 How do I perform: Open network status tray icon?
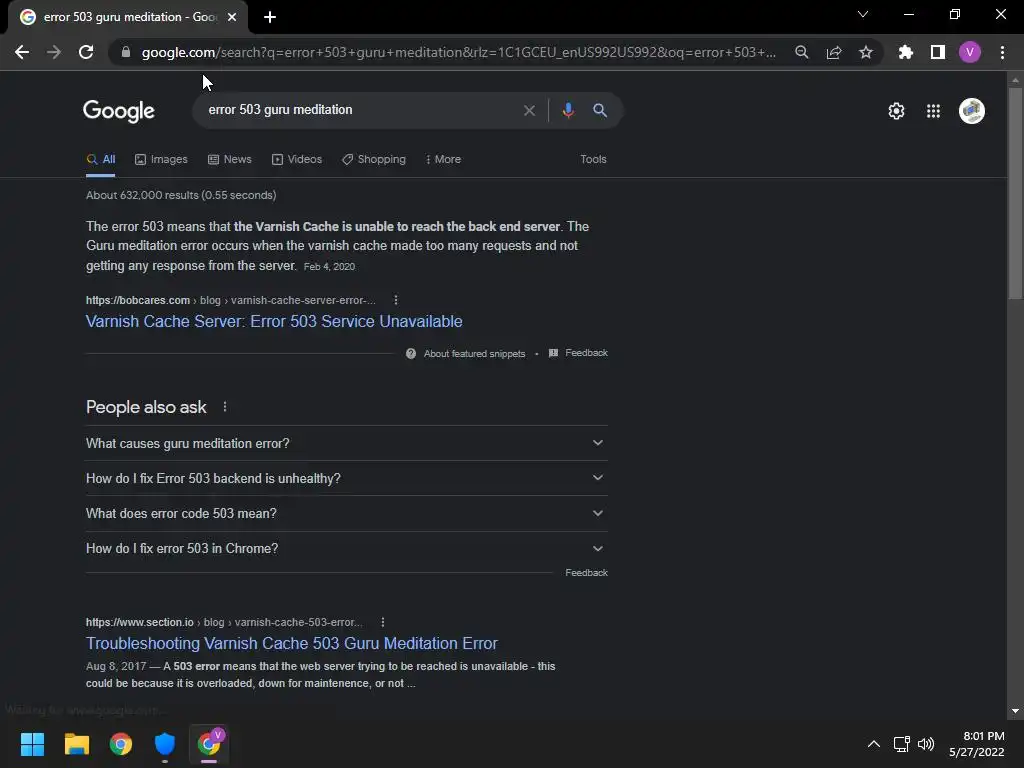point(902,744)
